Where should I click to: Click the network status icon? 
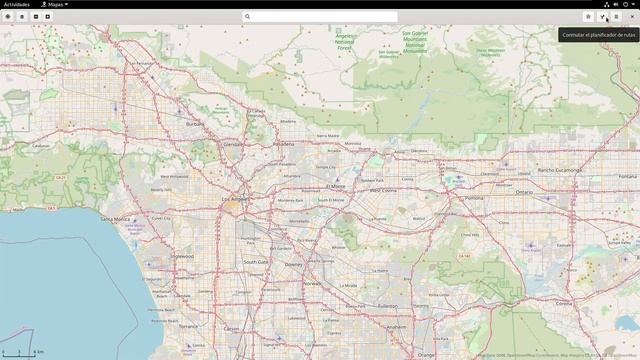(607, 4)
